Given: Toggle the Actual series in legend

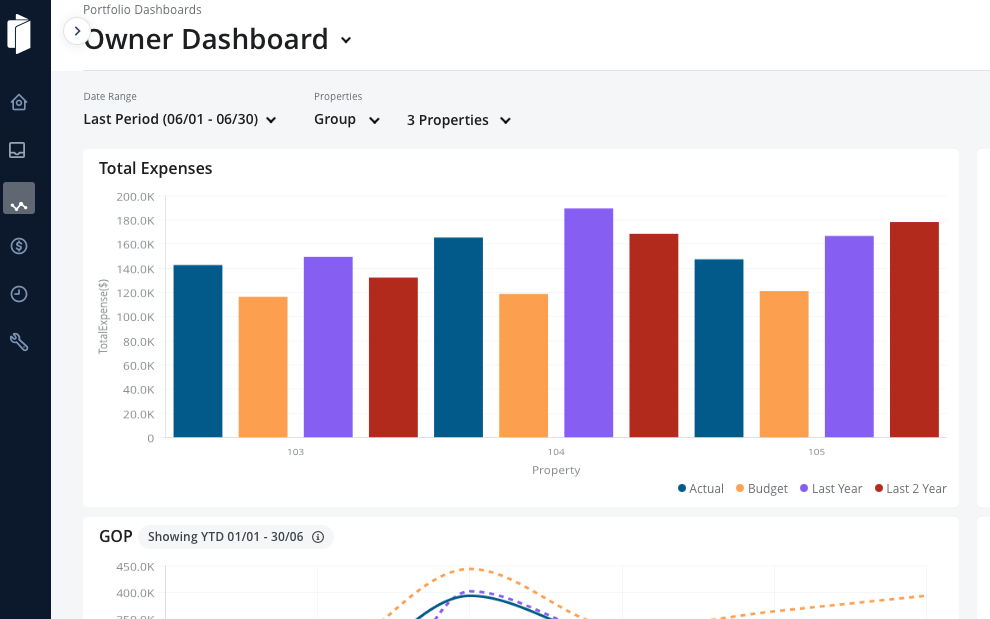Looking at the screenshot, I should tap(701, 488).
